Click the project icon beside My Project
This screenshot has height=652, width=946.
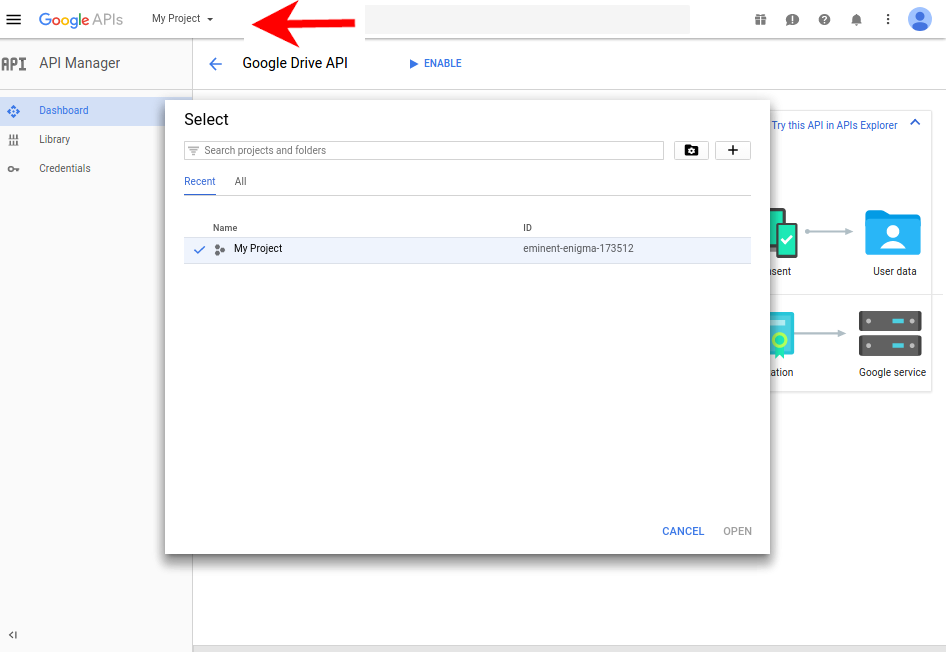coord(220,249)
